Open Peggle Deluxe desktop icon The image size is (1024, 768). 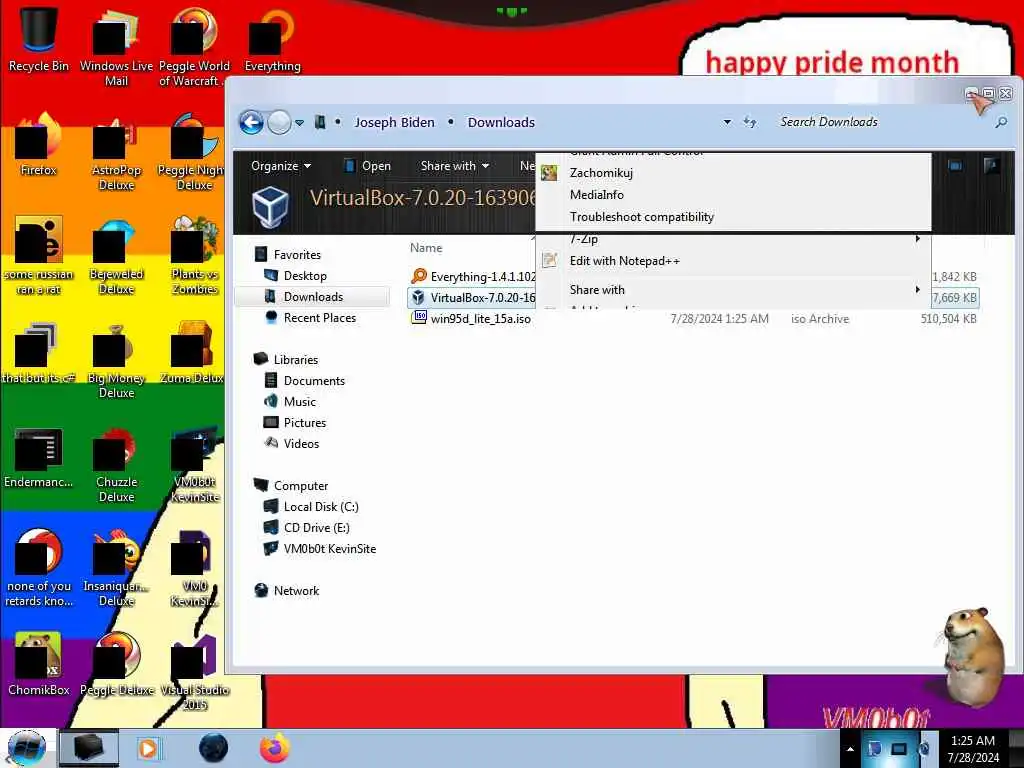116,664
